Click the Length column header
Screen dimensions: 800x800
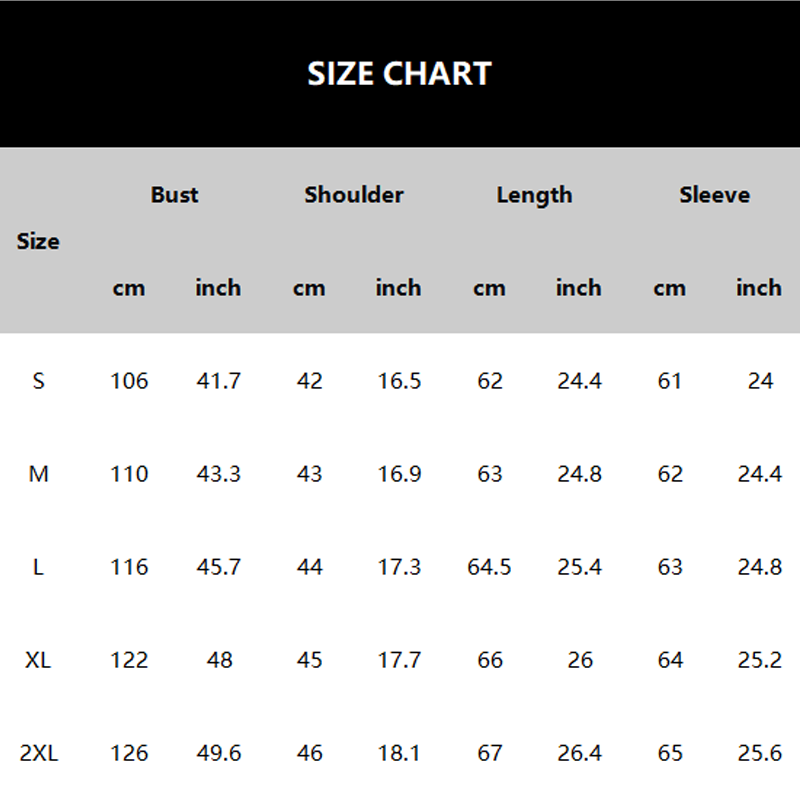(534, 195)
